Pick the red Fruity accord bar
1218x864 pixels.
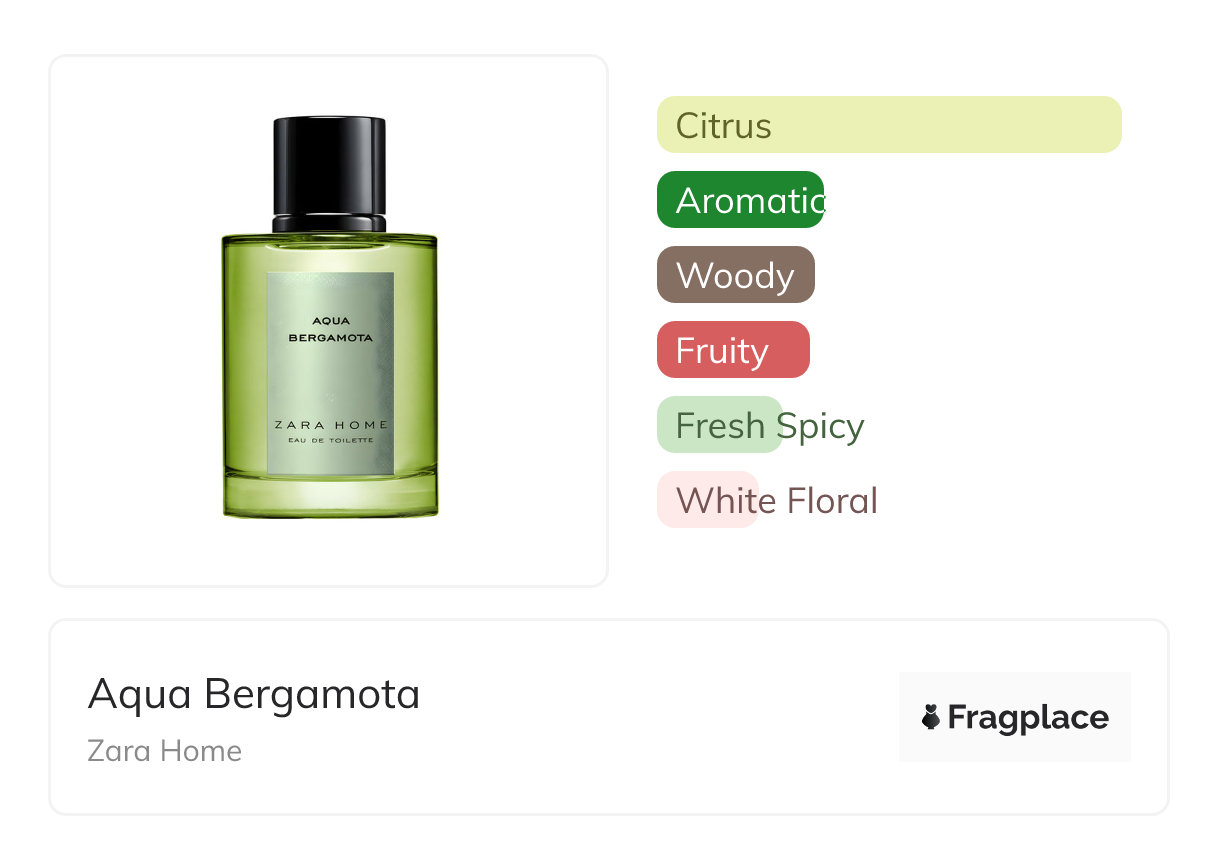coord(733,350)
